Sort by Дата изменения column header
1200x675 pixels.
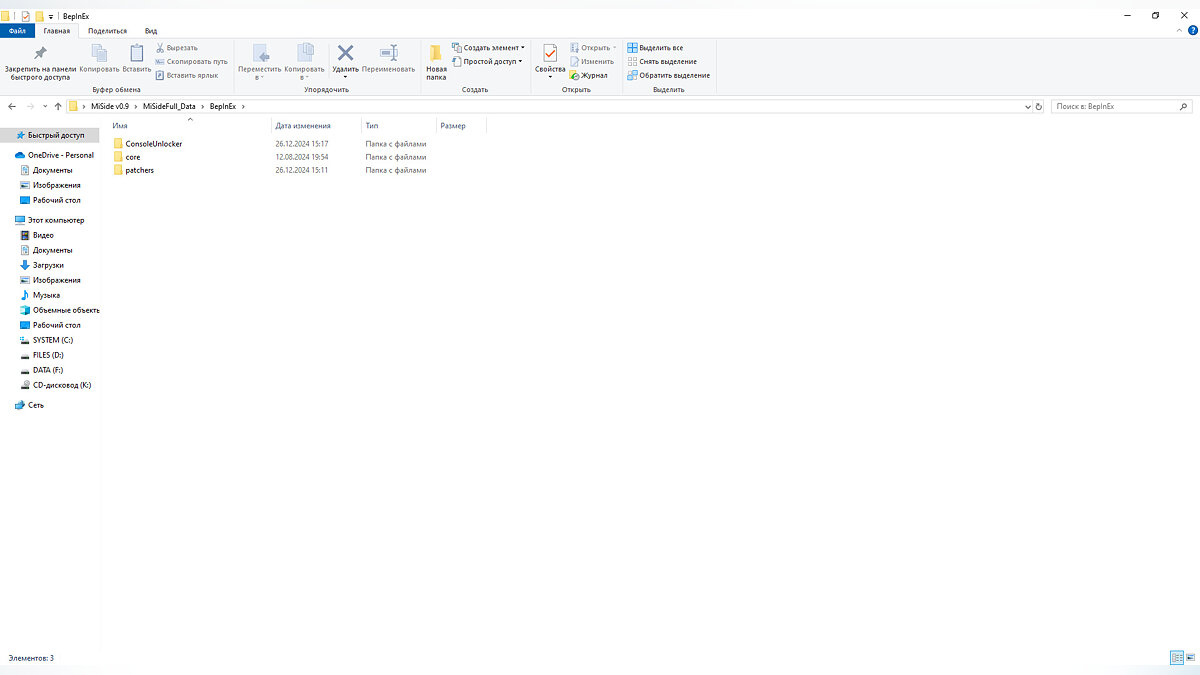pyautogui.click(x=303, y=126)
